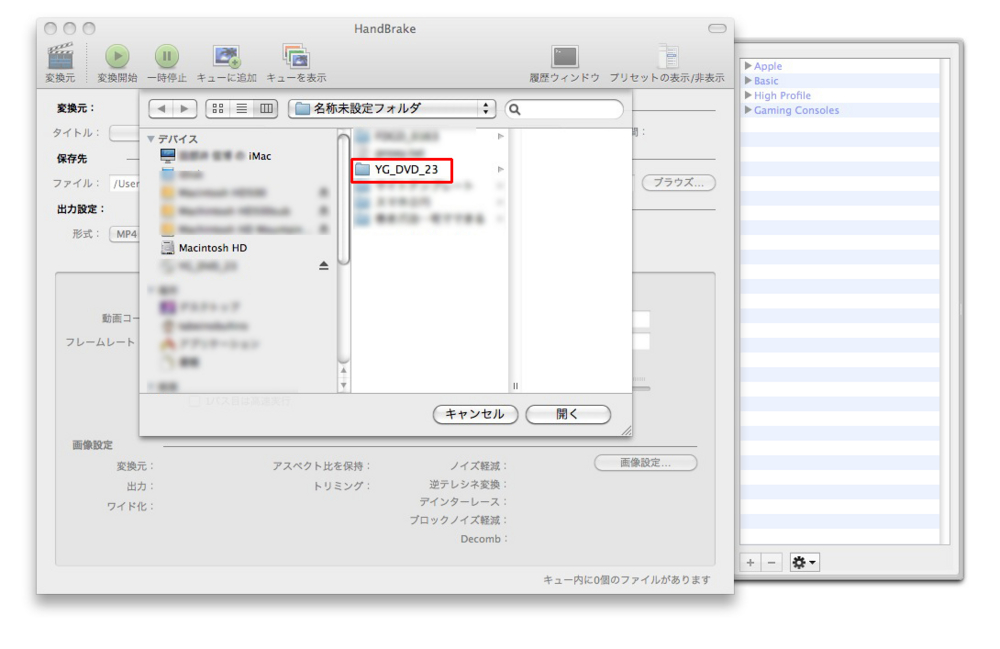
Task: Click the 開く open button
Action: [568, 414]
